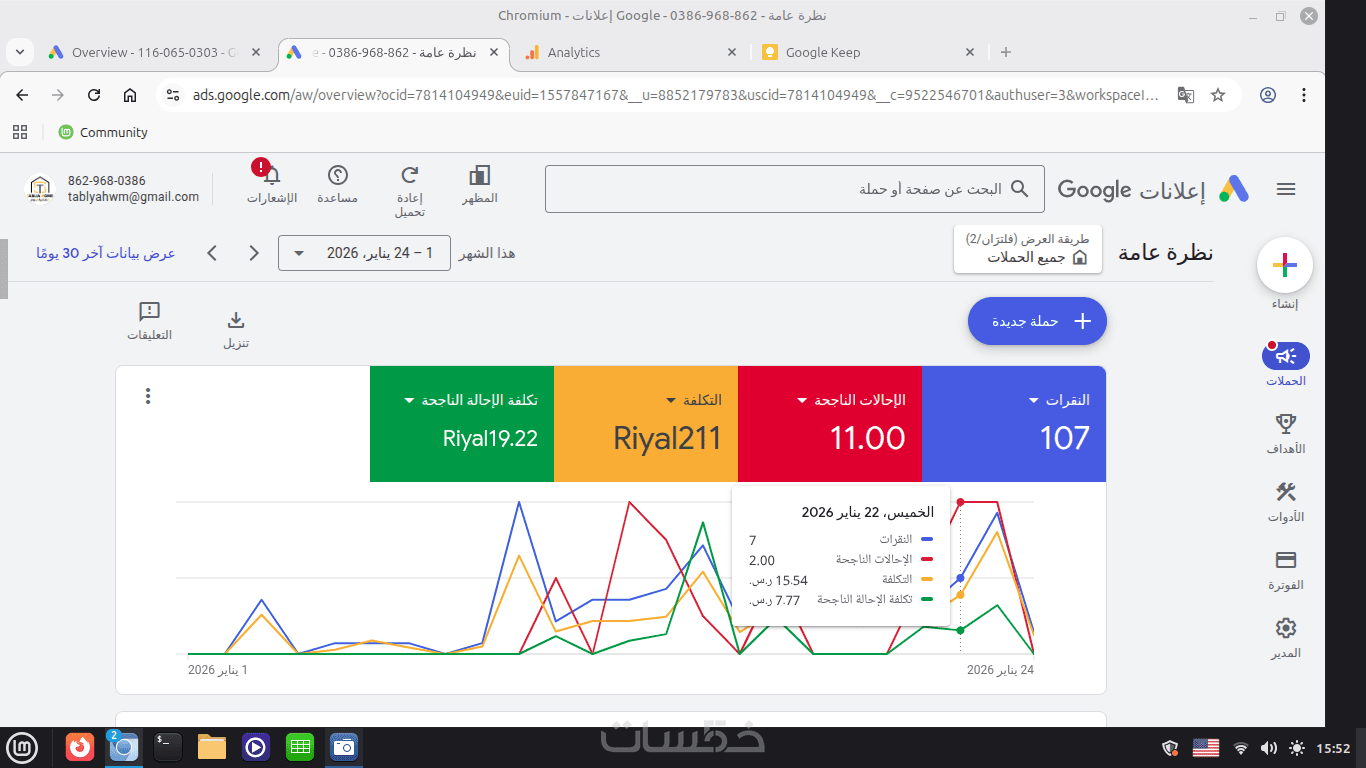Click the new campaign button (حملة جديدة)
Screen dimensions: 1366x768
point(1037,321)
